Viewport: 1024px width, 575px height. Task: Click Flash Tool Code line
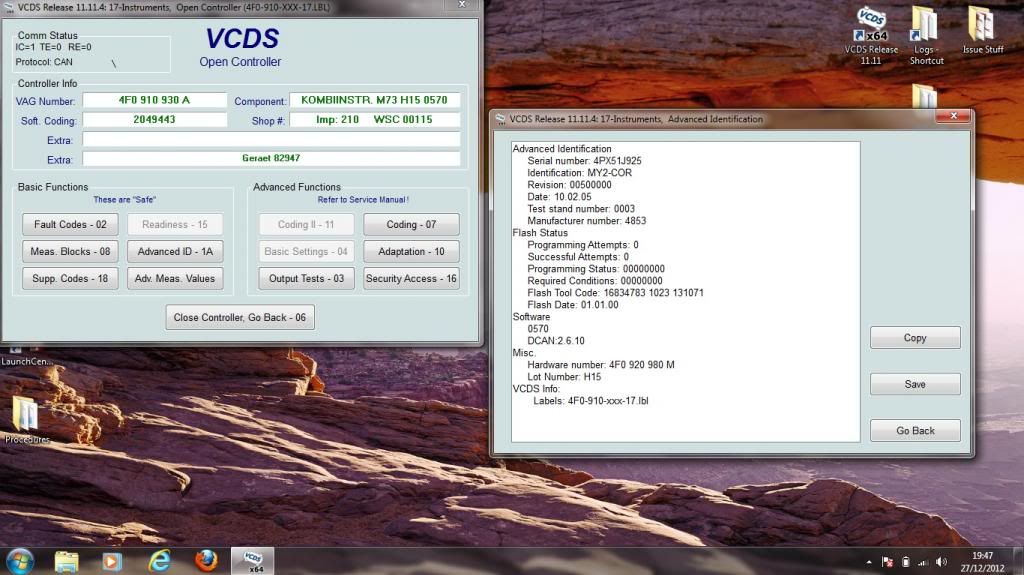[x=616, y=293]
